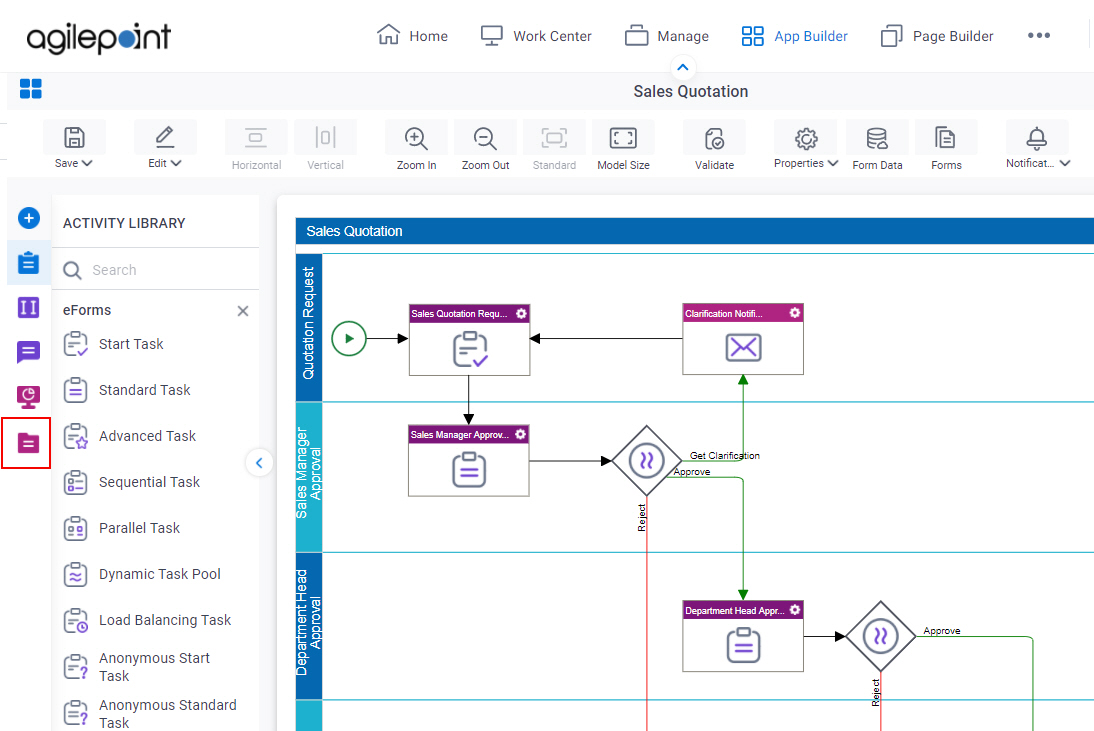Click the green start event node
Screen dimensions: 1094x731
[x=349, y=338]
